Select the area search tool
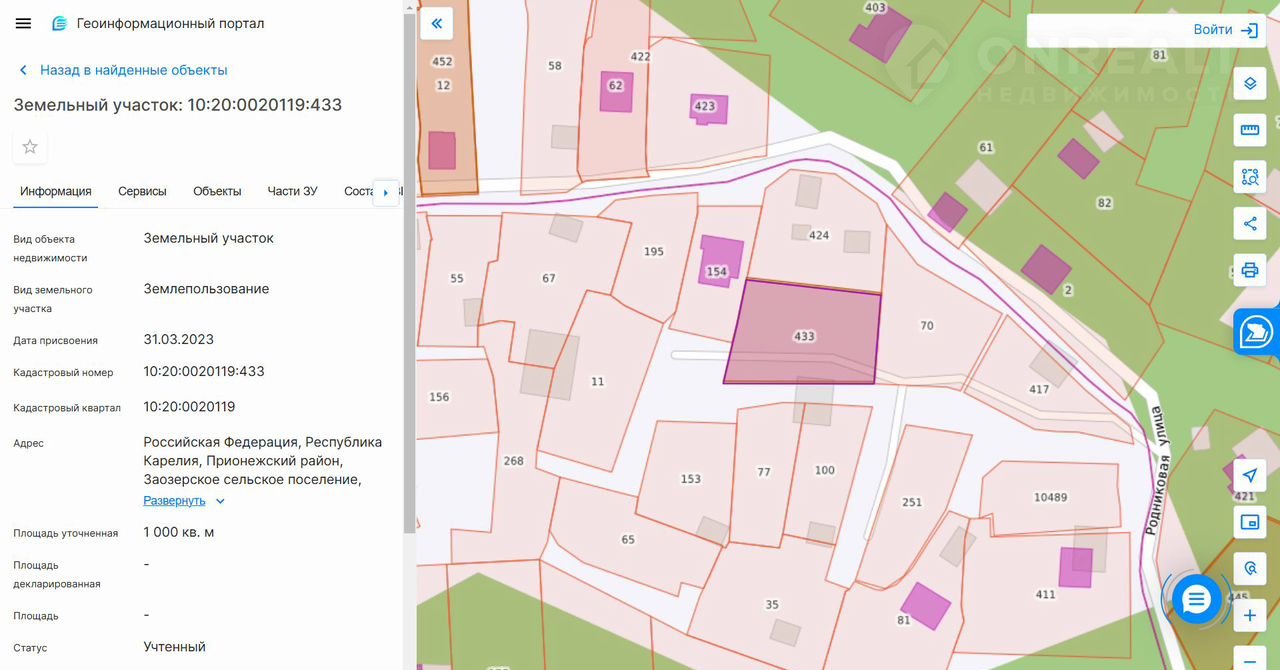1280x670 pixels. click(x=1249, y=177)
